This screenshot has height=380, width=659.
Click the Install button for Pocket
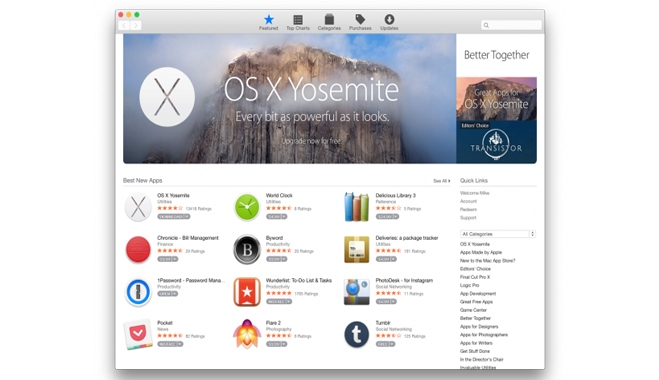[x=170, y=344]
